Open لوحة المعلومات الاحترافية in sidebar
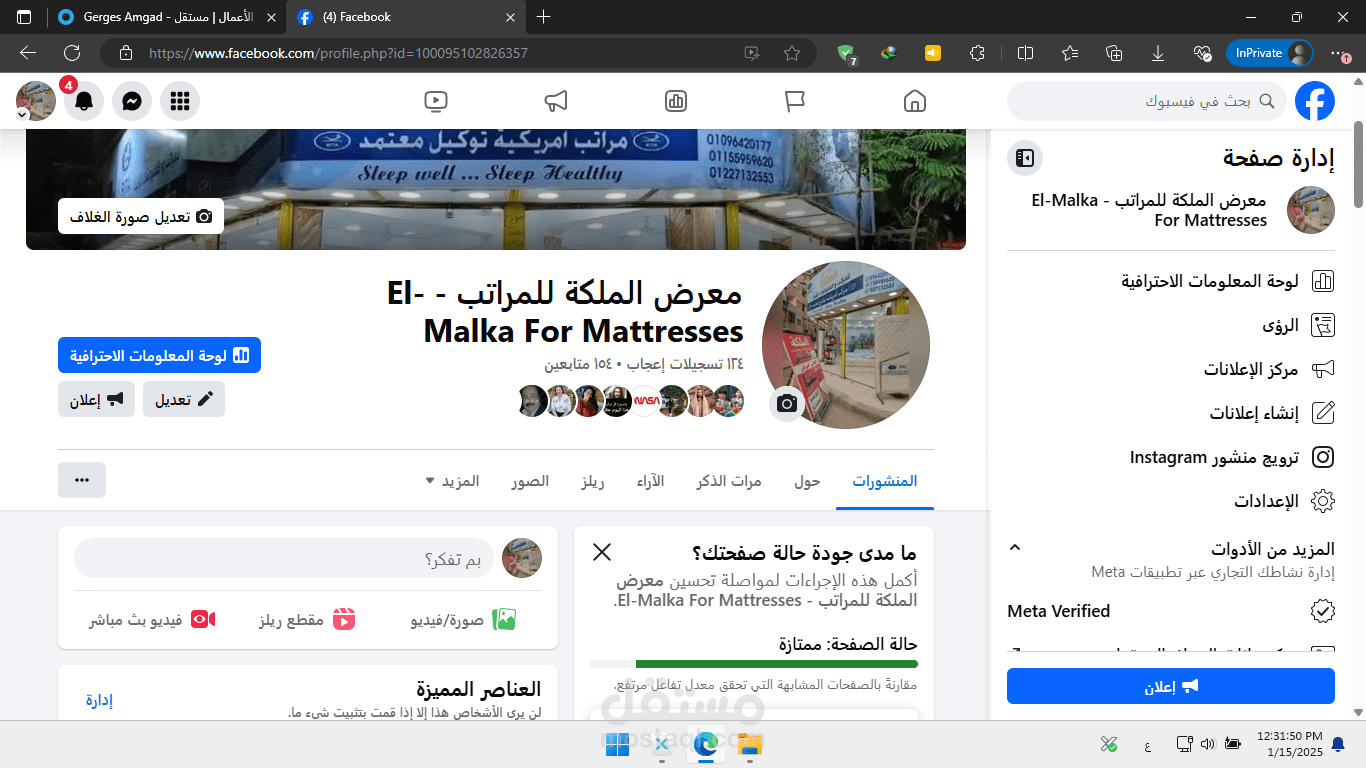The image size is (1366, 768). [1171, 282]
